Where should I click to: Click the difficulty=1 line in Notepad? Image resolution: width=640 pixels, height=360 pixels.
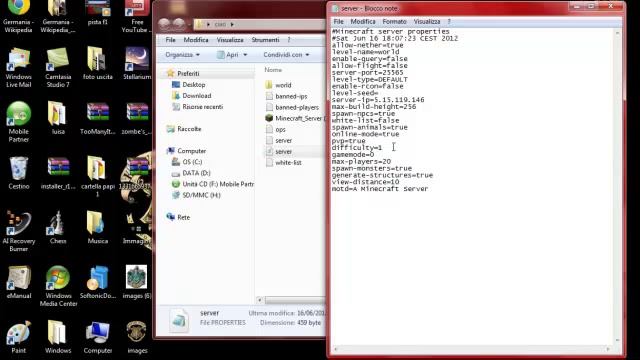[x=357, y=148]
